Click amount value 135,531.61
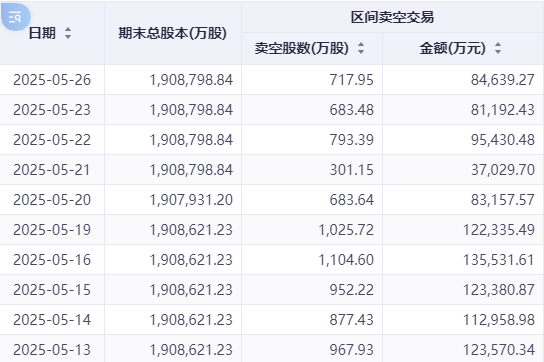This screenshot has width=544, height=362. pos(499,260)
